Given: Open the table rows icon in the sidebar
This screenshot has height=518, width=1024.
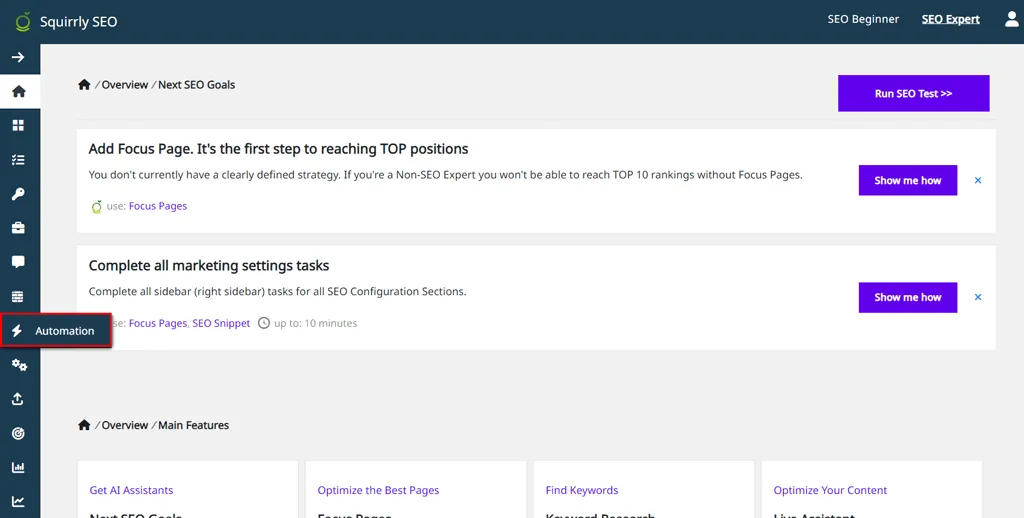Looking at the screenshot, I should click(x=18, y=297).
